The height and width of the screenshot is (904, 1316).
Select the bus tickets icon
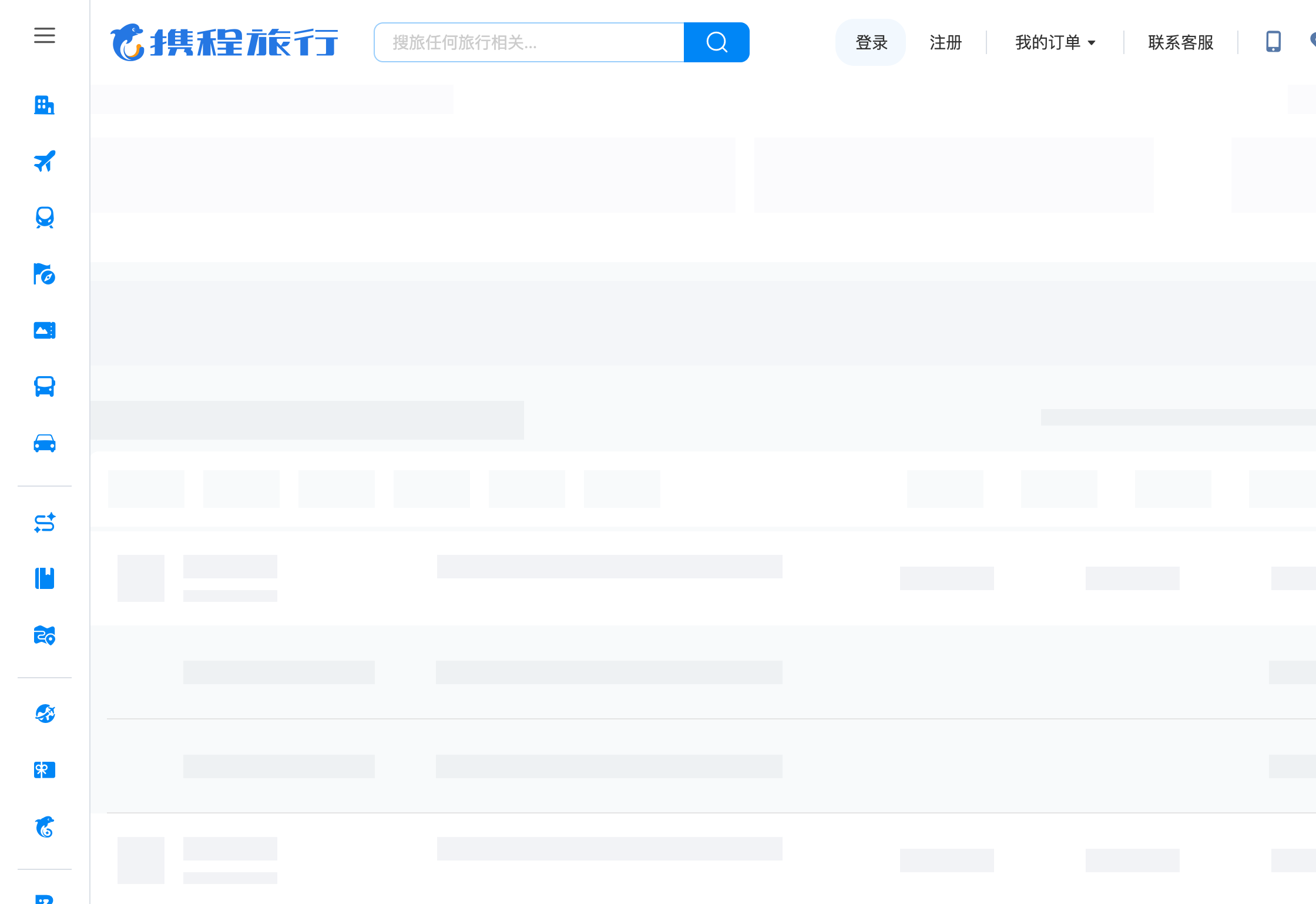coord(45,387)
